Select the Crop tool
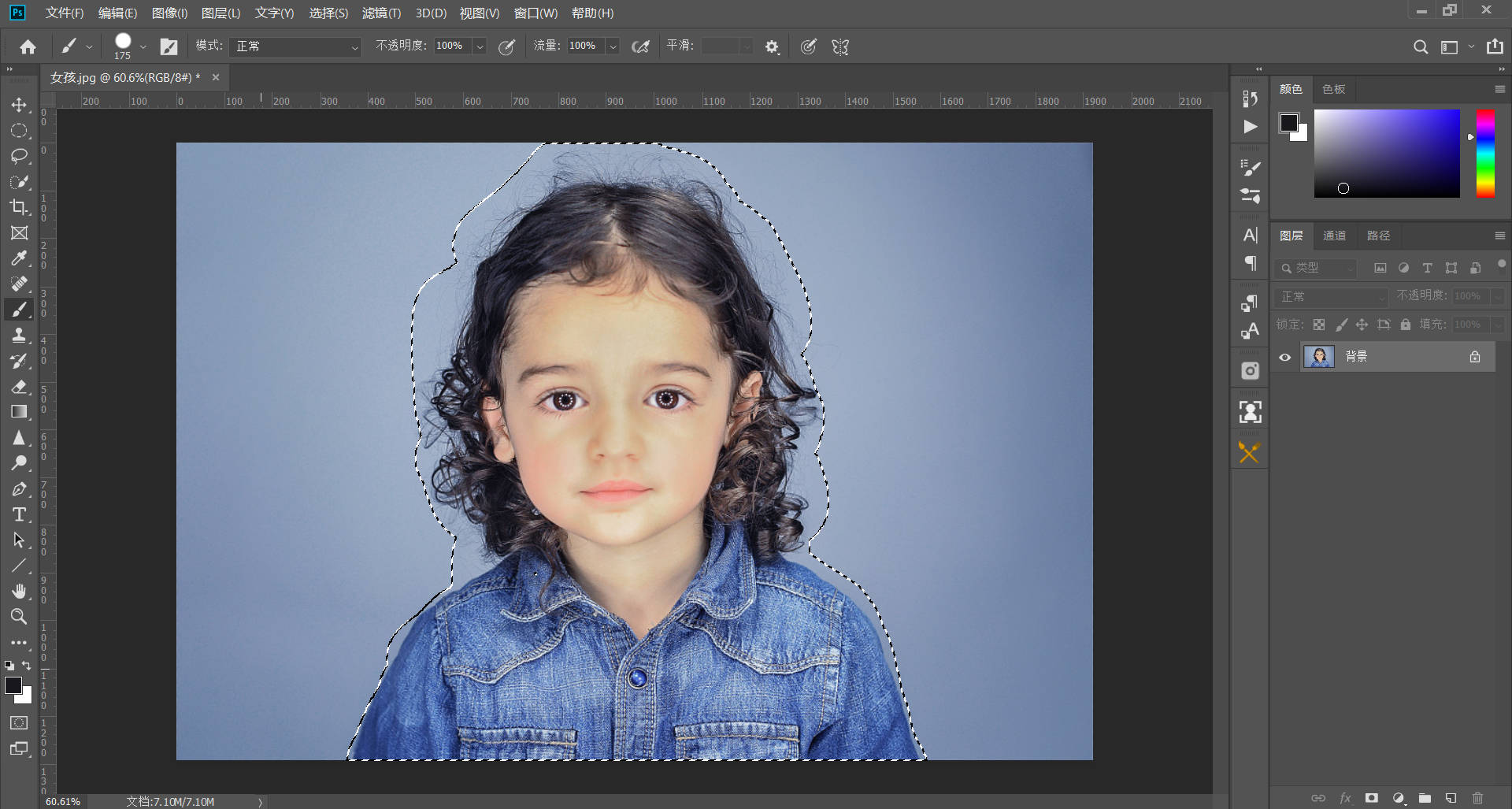1512x809 pixels. (x=19, y=207)
